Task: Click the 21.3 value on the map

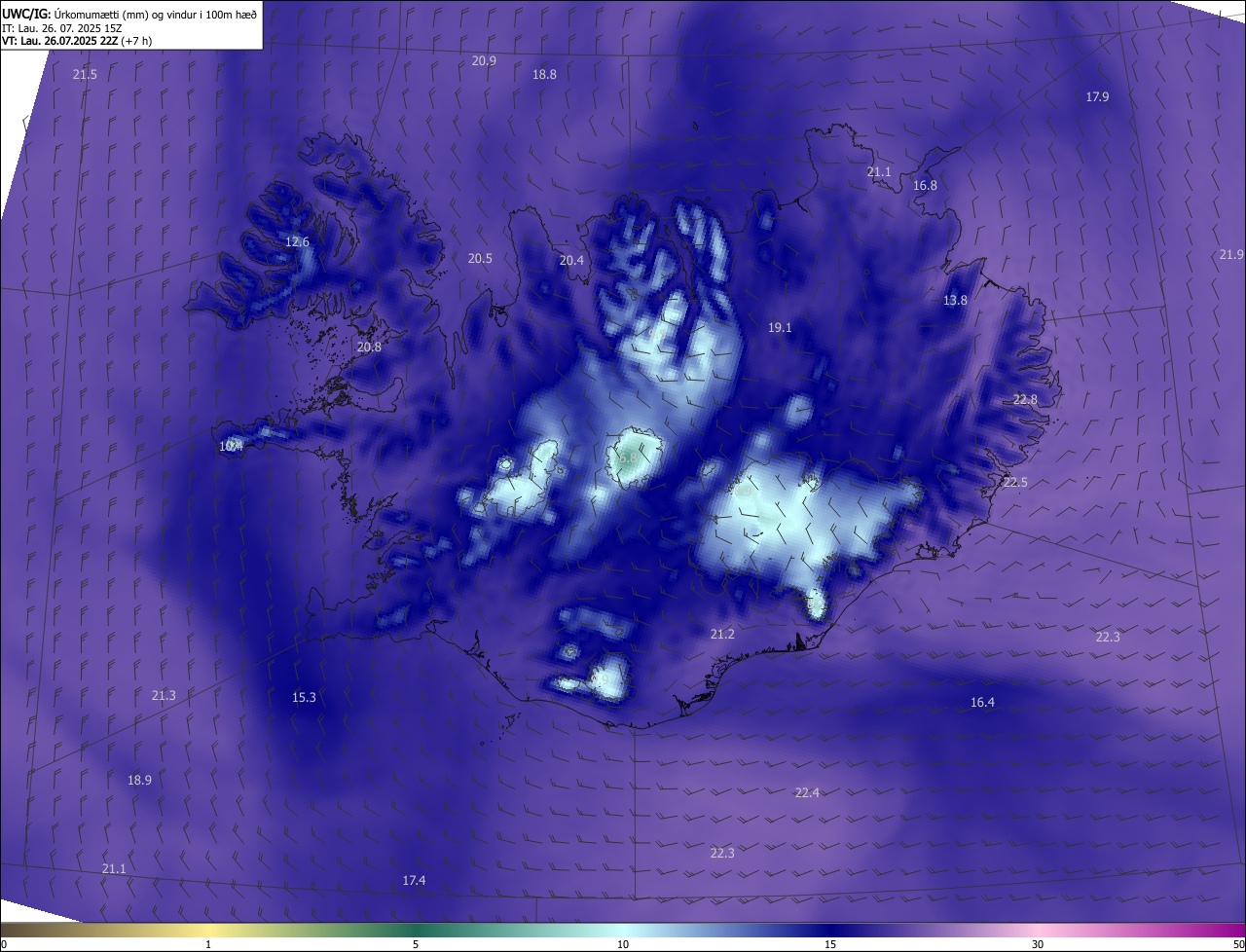Action: click(x=164, y=696)
